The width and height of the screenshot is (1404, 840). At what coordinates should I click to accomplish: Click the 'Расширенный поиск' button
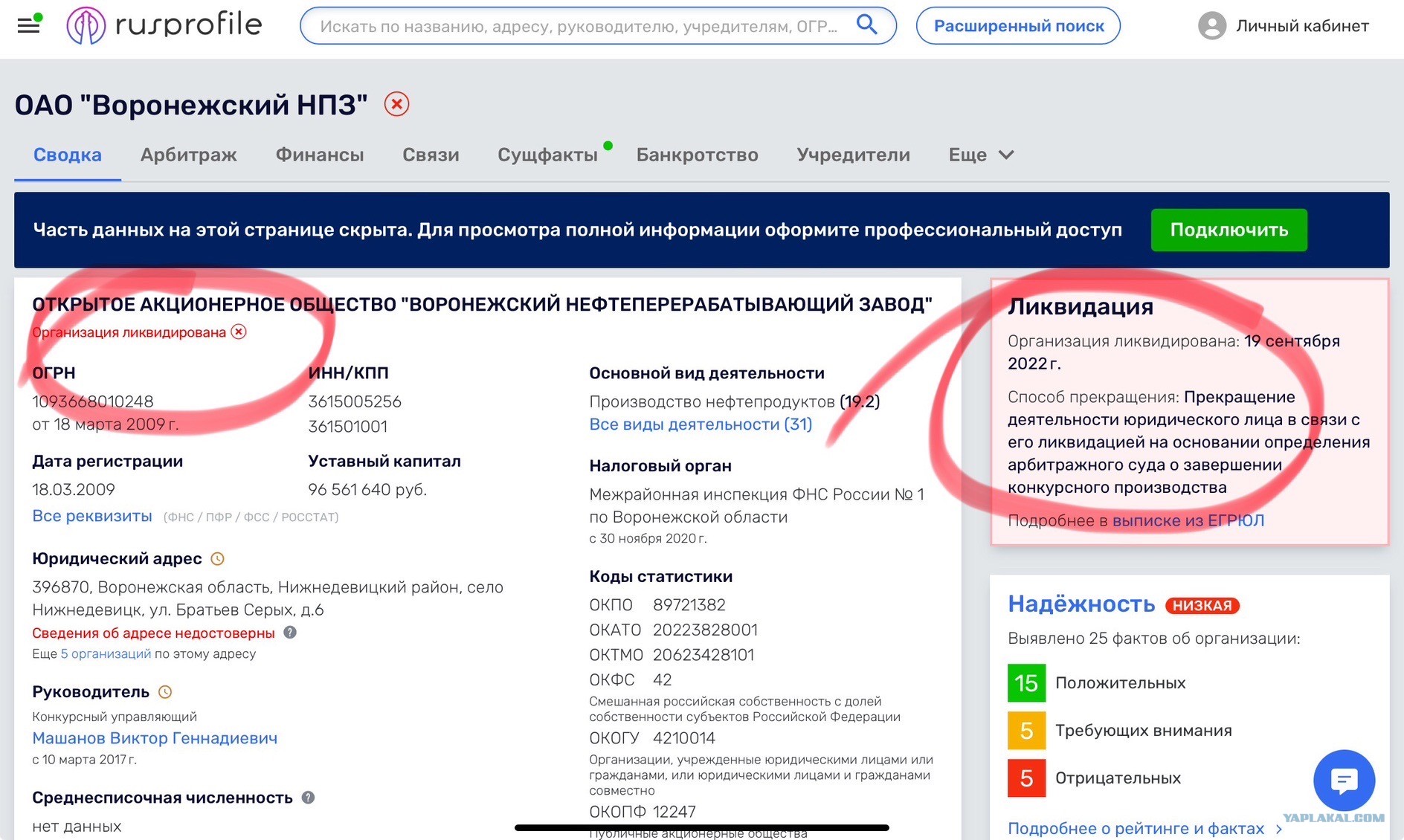pos(1018,25)
